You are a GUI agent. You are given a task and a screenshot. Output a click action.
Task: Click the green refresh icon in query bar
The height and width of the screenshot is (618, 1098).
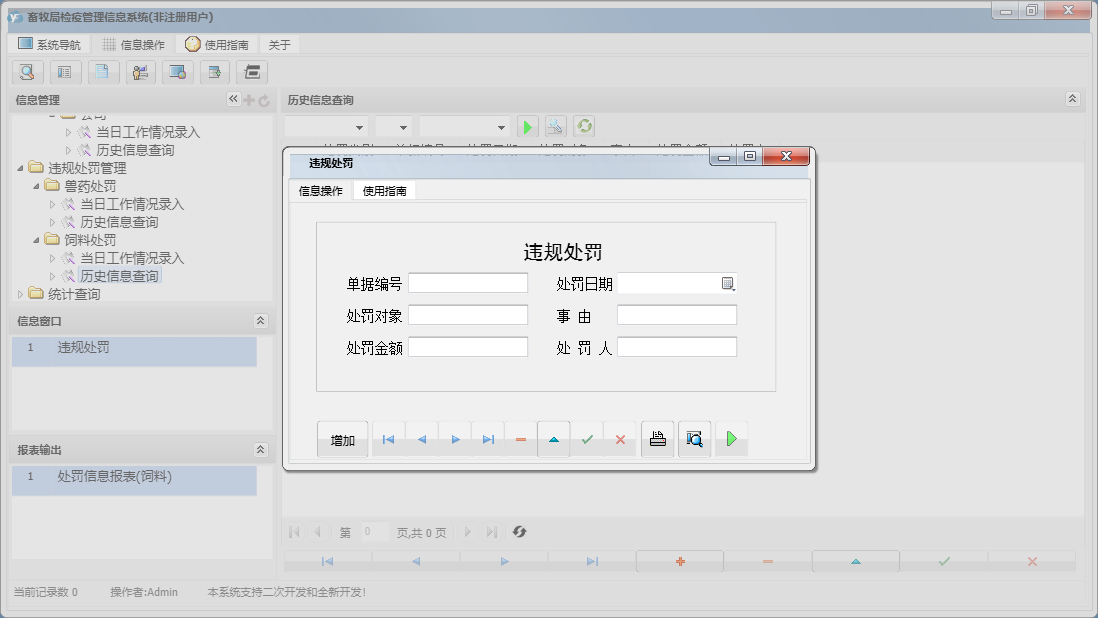pyautogui.click(x=584, y=127)
